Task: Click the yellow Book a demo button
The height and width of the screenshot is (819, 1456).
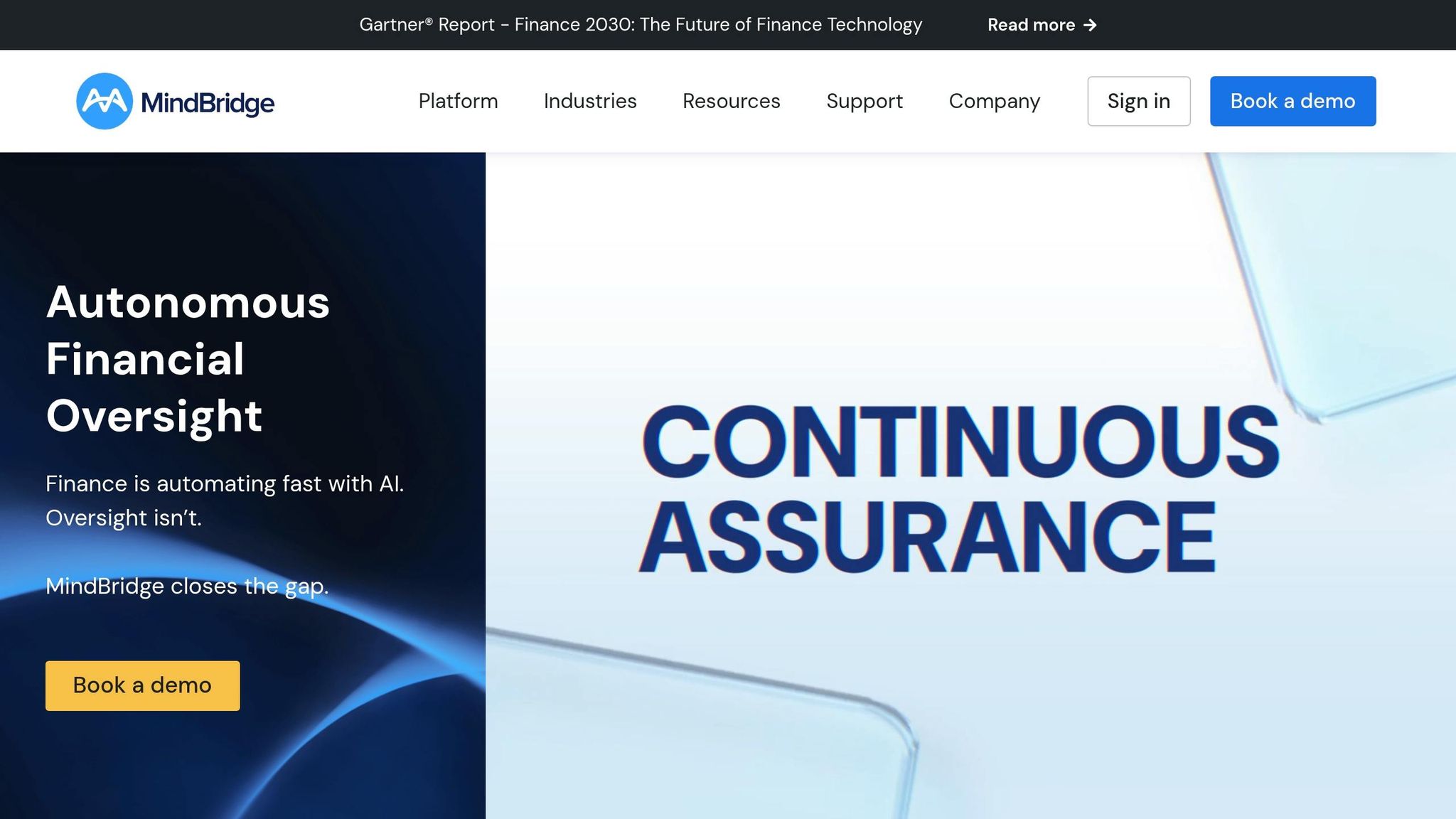Action: pos(142,685)
